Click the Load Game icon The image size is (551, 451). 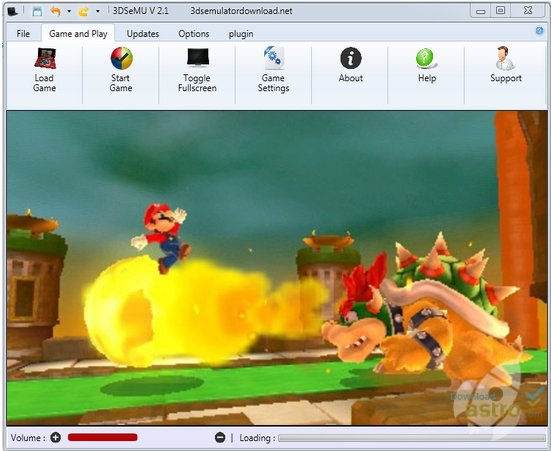coord(45,58)
